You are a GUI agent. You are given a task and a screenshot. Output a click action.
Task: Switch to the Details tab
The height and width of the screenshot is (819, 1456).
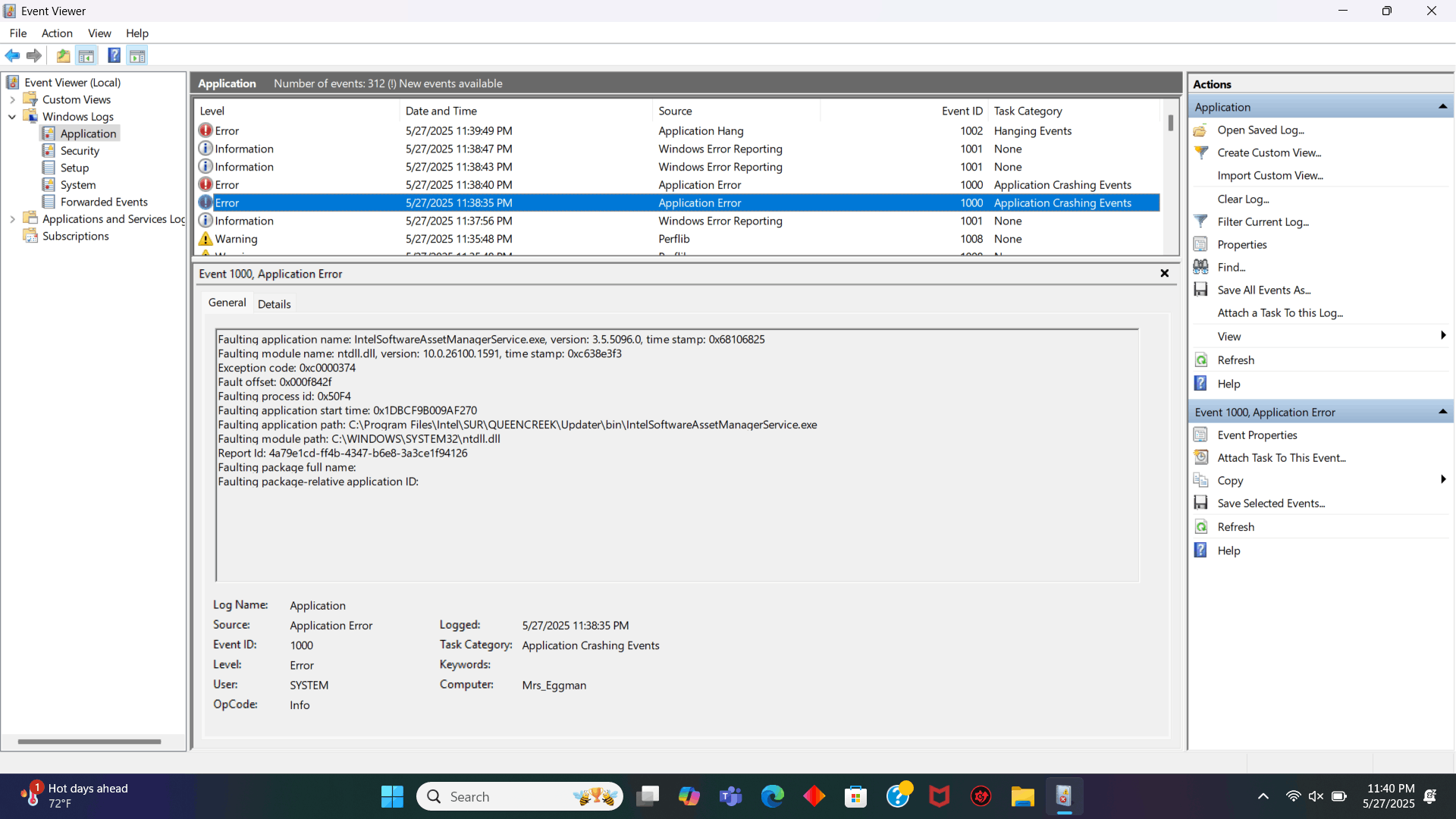[274, 303]
